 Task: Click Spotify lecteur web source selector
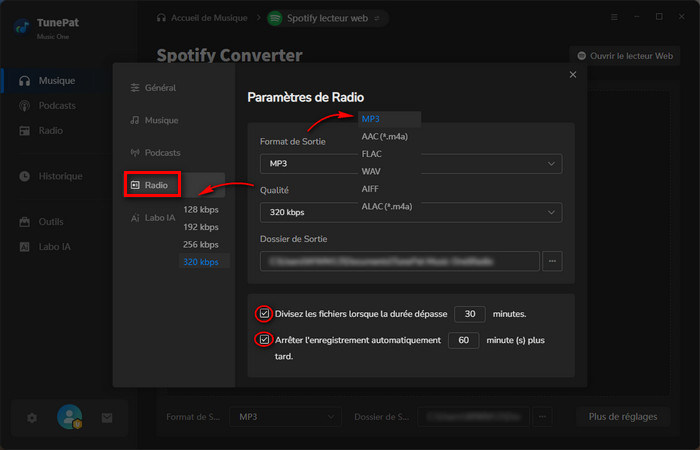[x=328, y=18]
